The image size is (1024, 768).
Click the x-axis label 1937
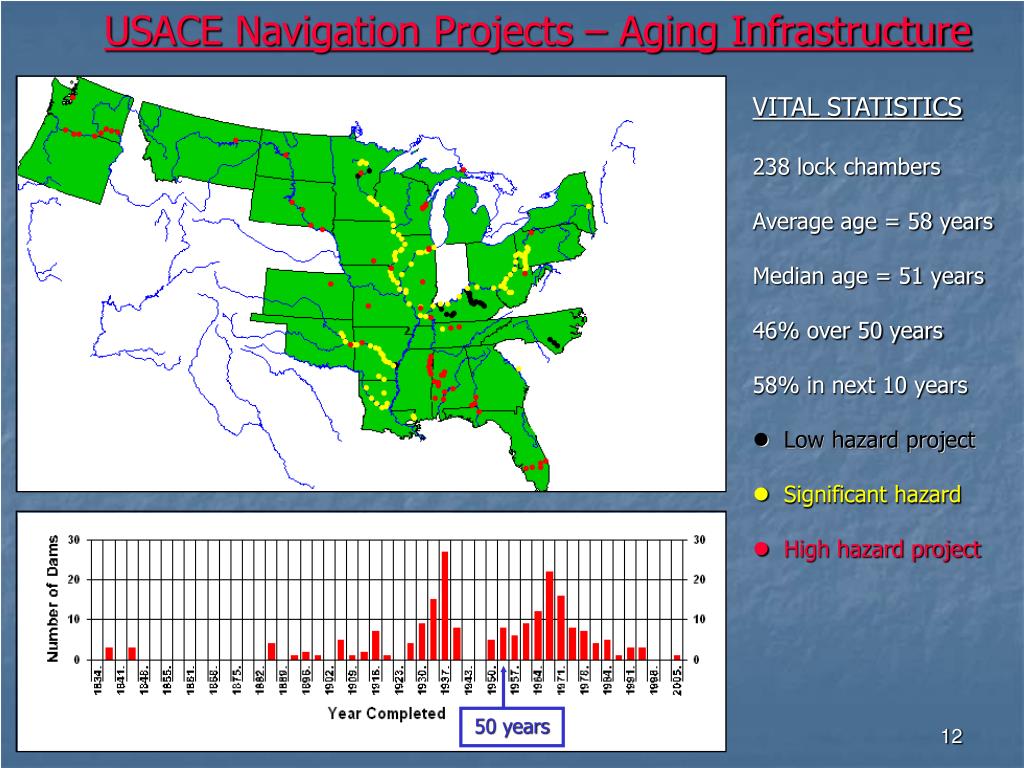(445, 681)
